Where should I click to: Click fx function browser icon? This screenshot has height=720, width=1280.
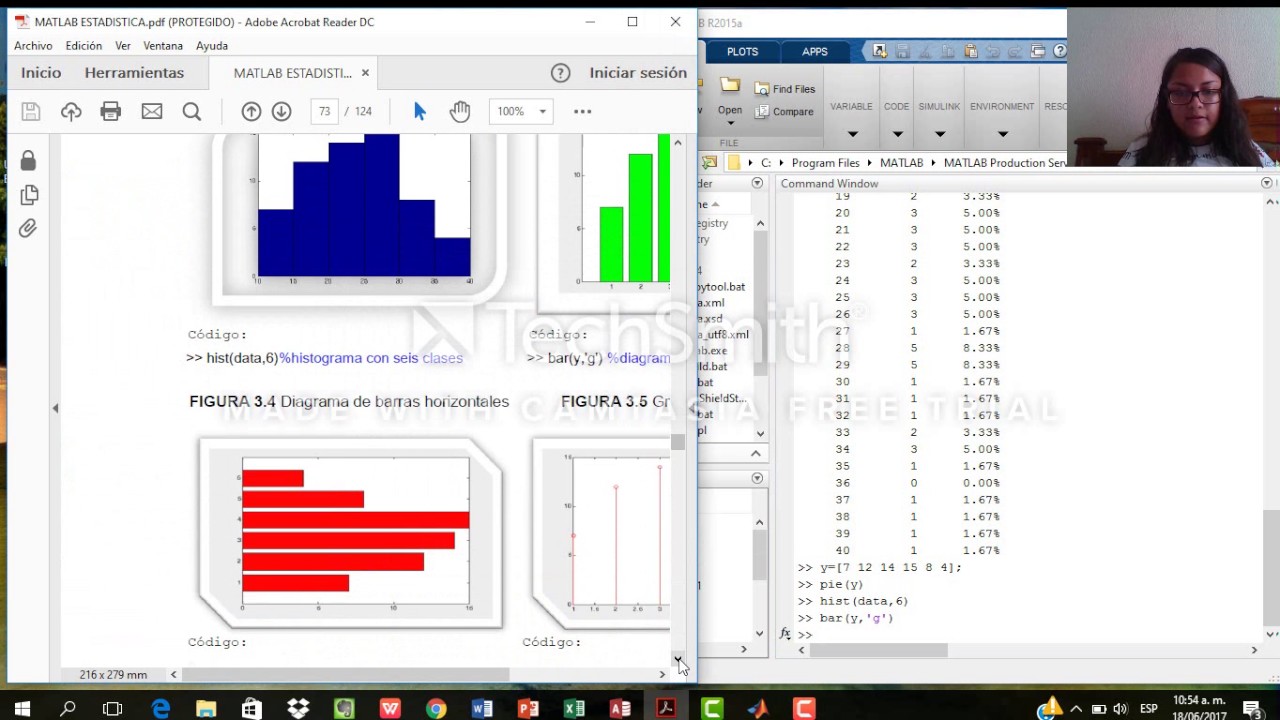[x=785, y=634]
